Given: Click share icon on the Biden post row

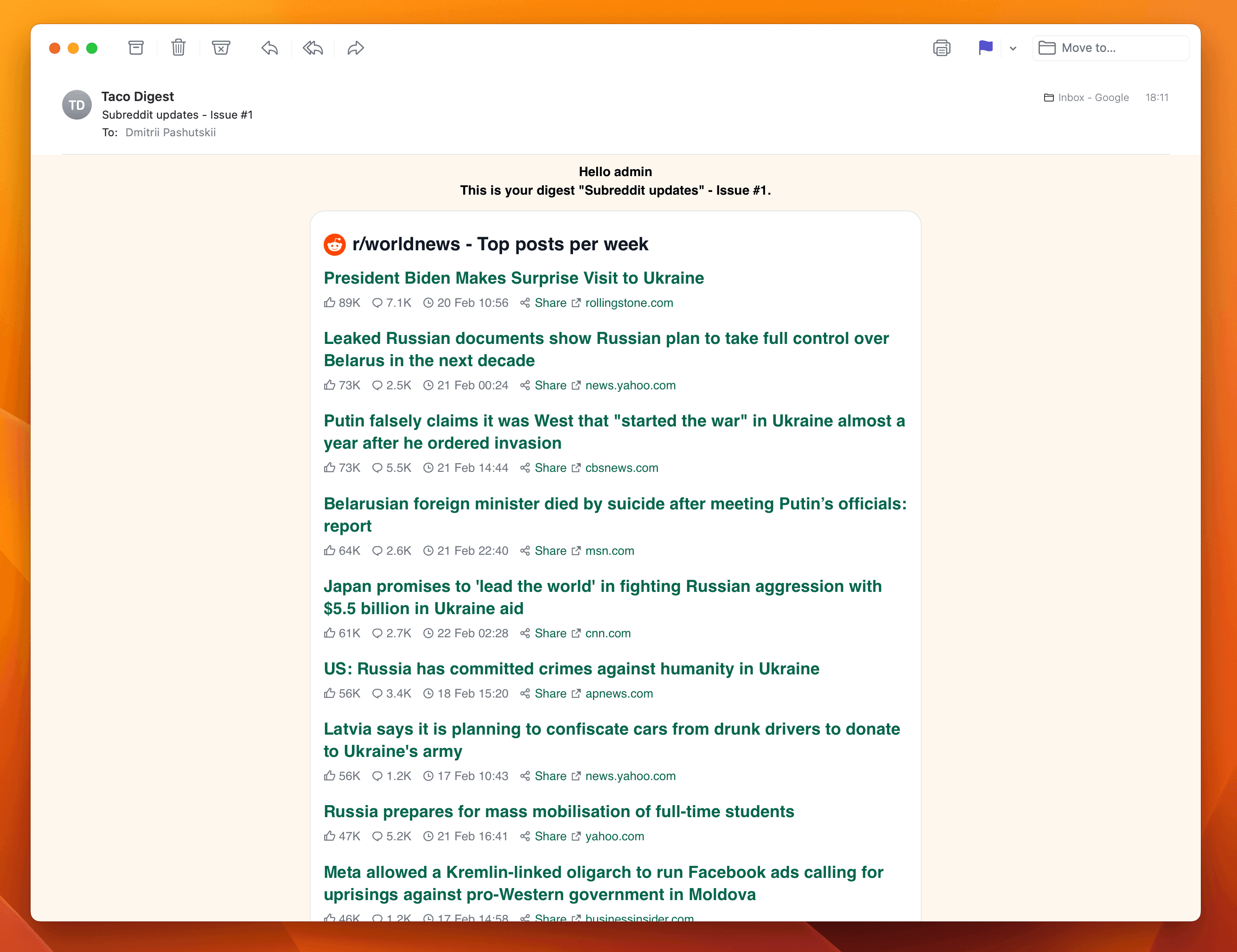Looking at the screenshot, I should click(525, 303).
